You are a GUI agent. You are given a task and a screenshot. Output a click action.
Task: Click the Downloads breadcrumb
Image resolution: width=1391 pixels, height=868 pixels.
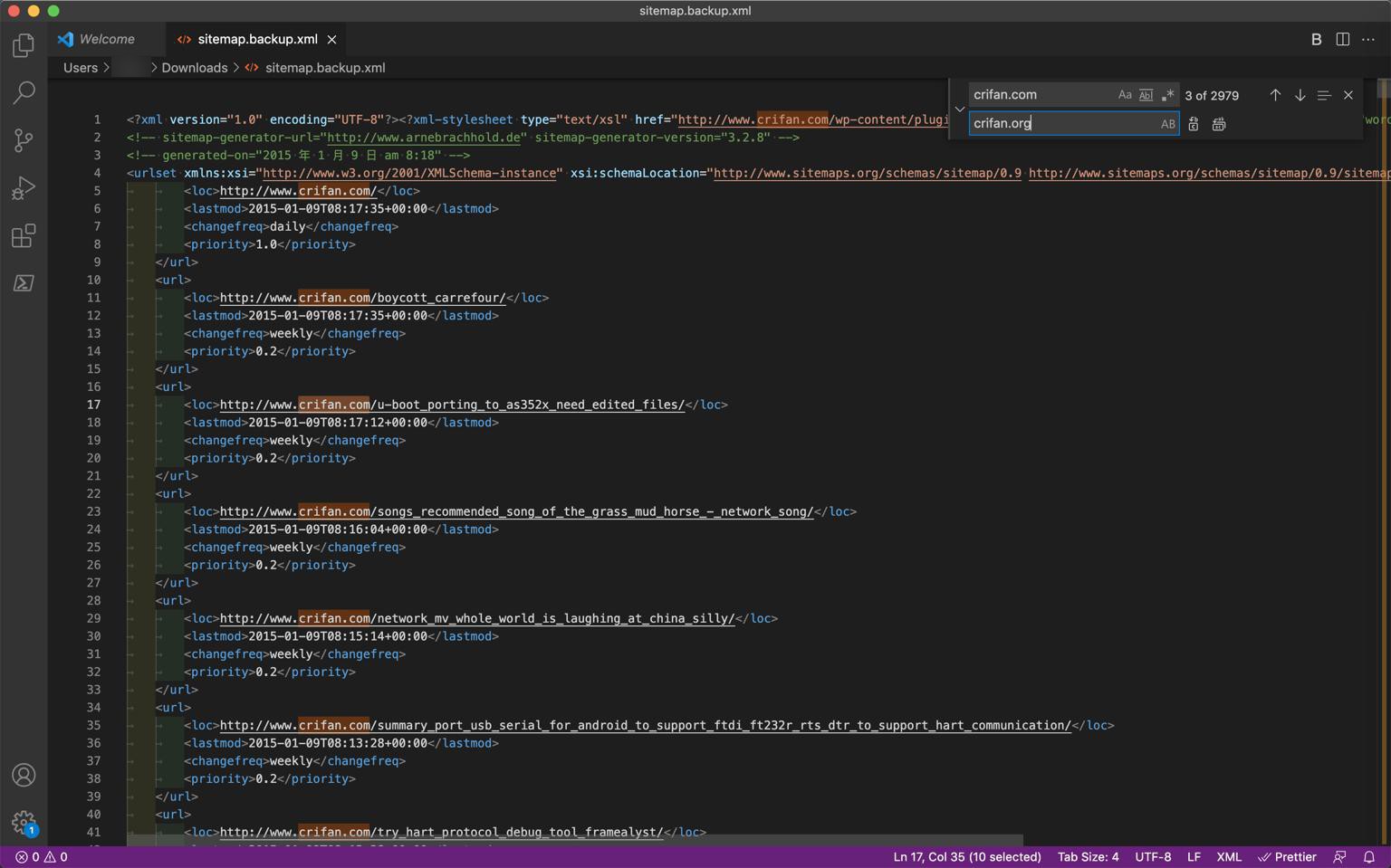tap(195, 68)
